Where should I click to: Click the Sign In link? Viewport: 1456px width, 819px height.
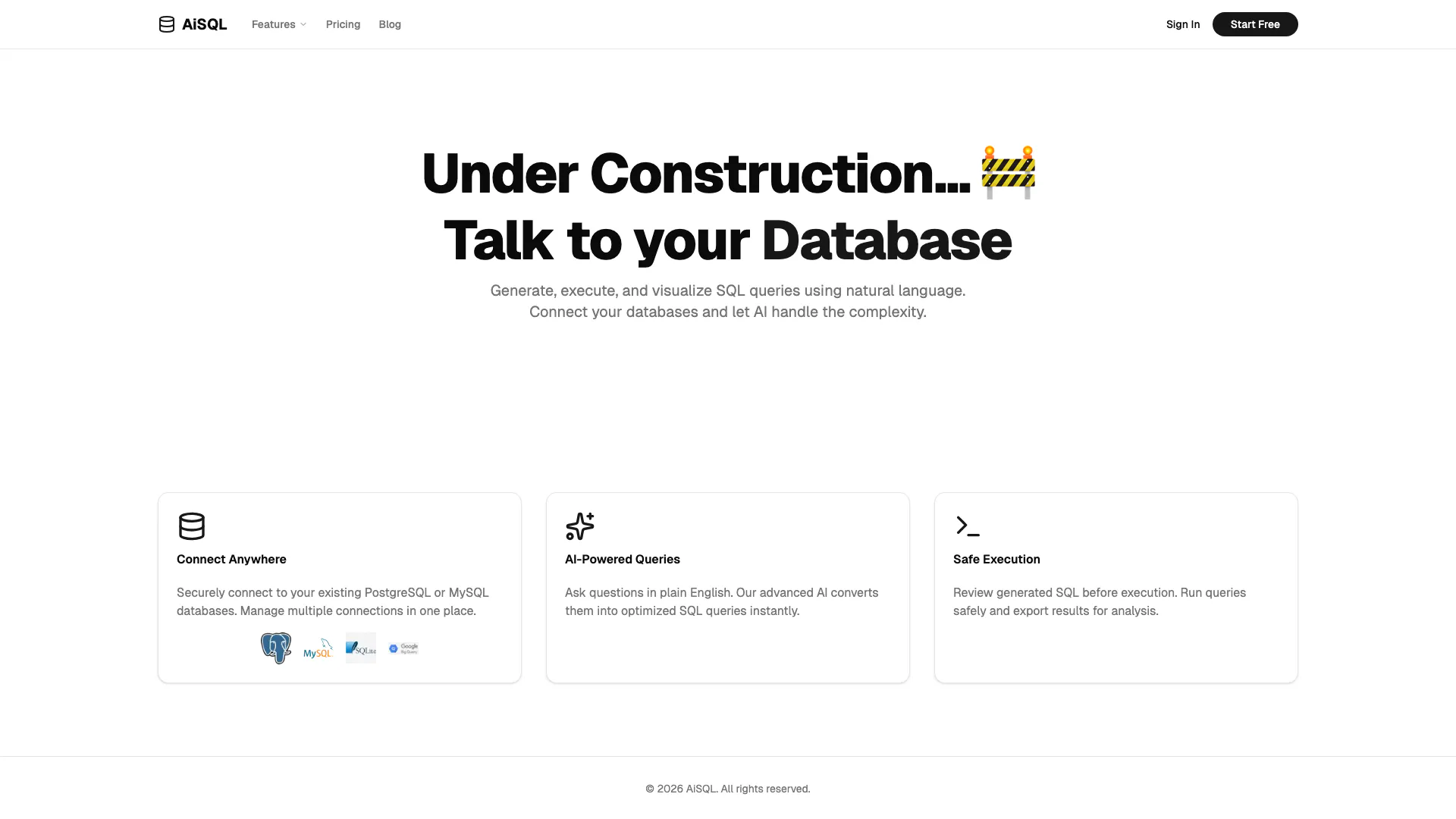(1182, 24)
